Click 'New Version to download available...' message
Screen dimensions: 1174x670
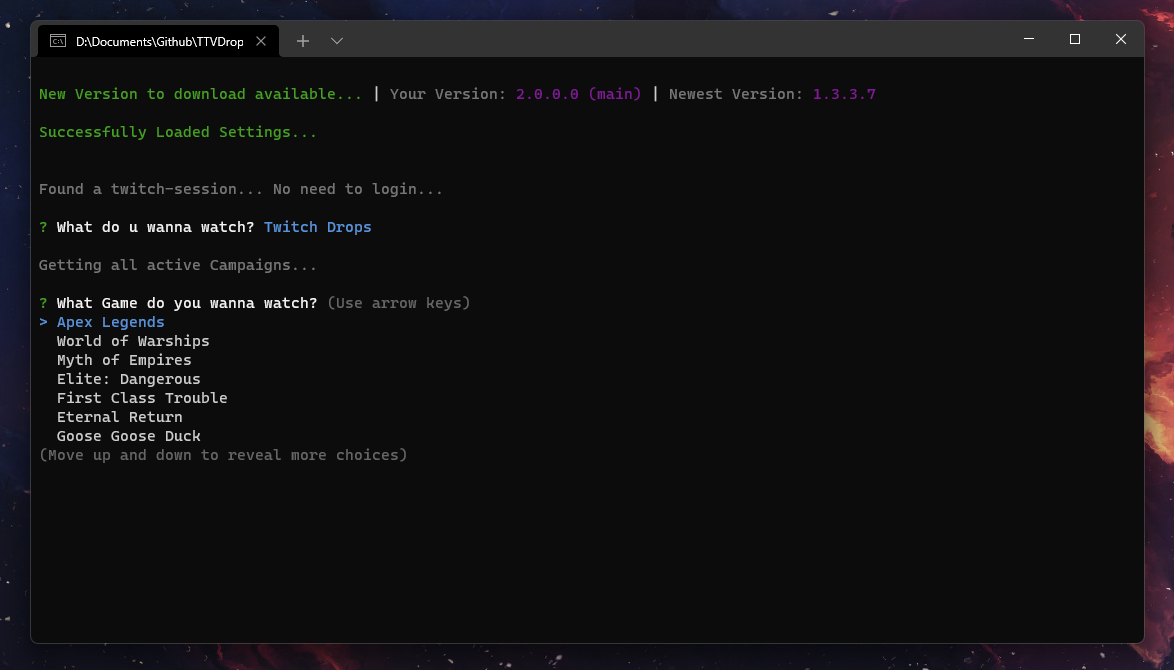[x=200, y=94]
